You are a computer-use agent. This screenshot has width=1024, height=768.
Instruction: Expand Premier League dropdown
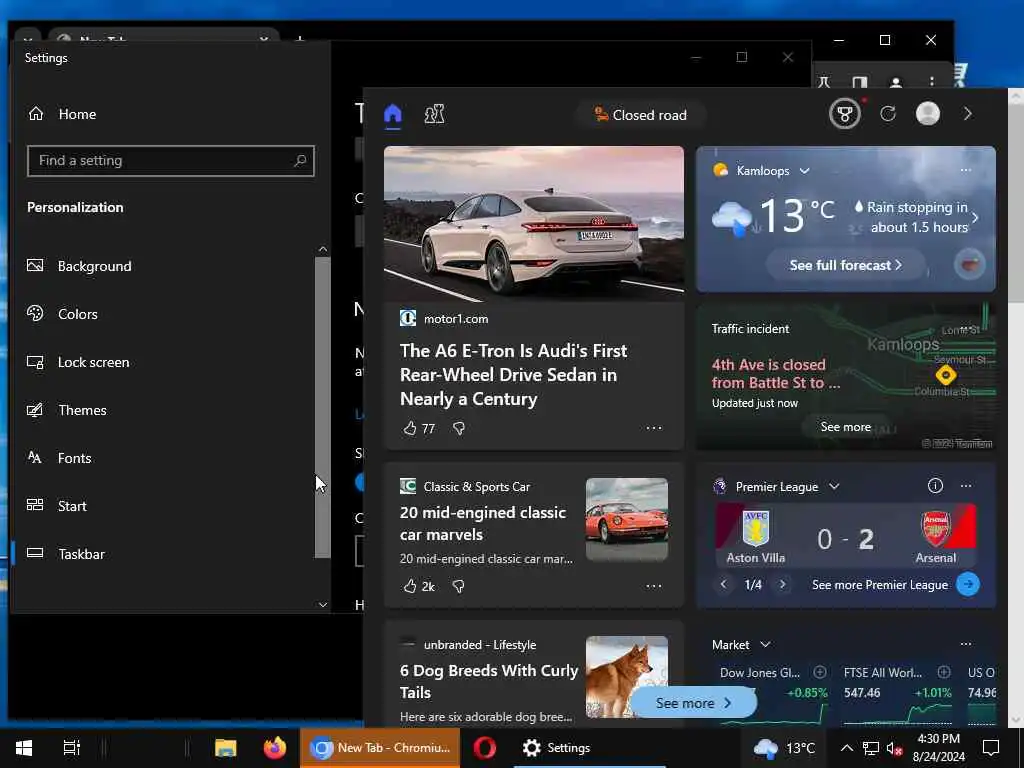point(834,487)
